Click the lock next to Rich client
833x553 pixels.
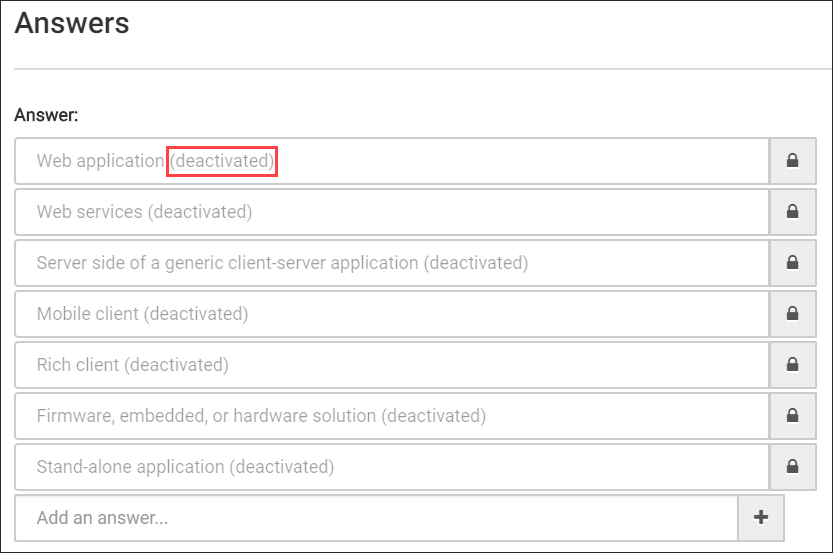click(792, 365)
